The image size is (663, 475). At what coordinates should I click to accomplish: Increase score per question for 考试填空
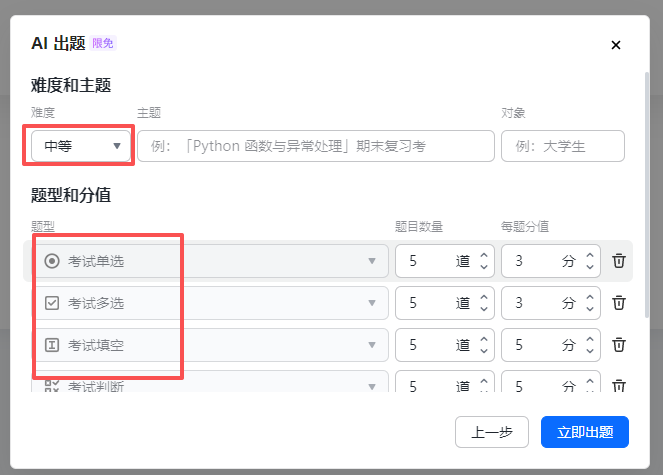point(590,339)
